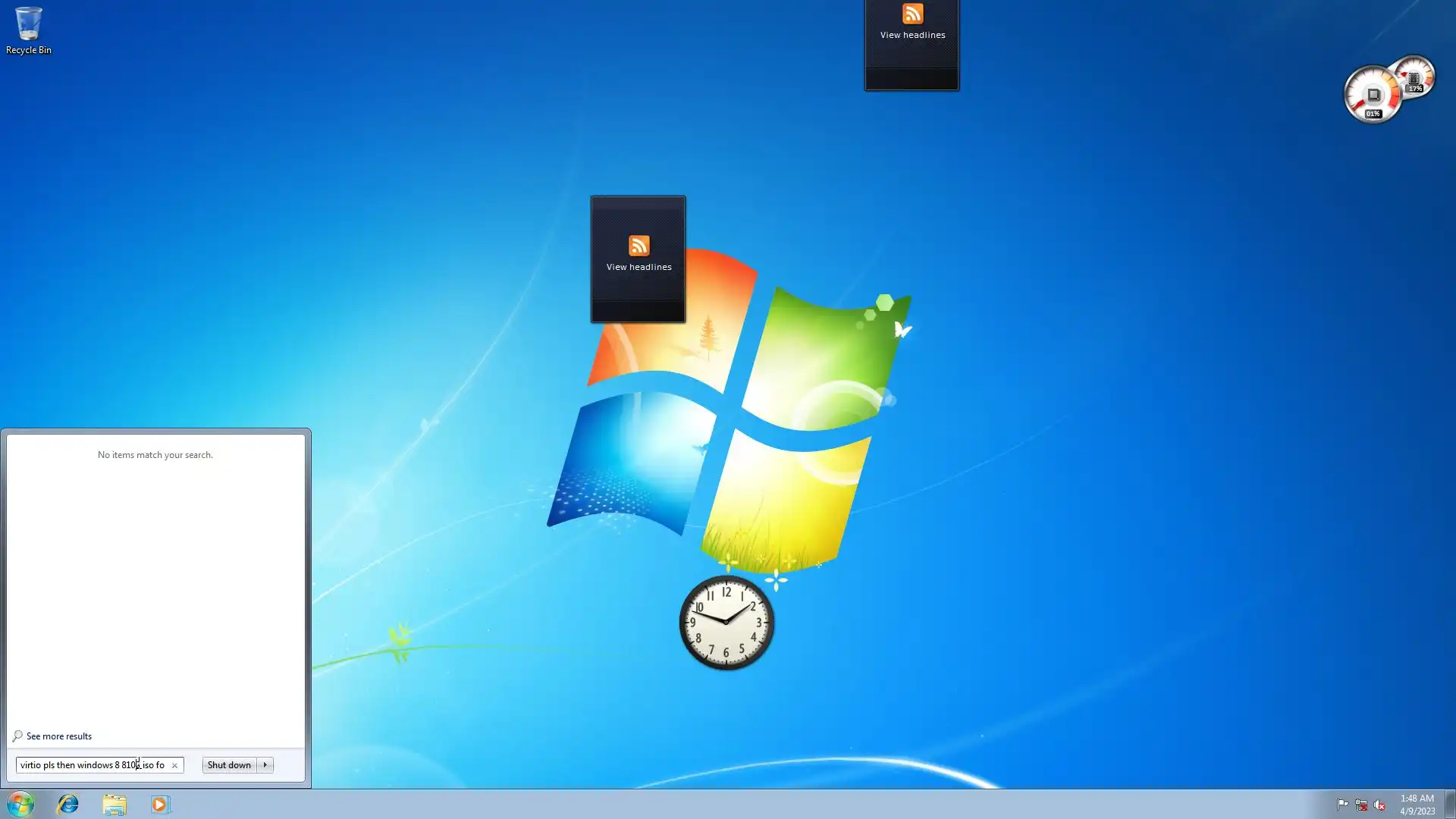
Task: Launch Internet Explorer from the taskbar
Action: (x=67, y=804)
